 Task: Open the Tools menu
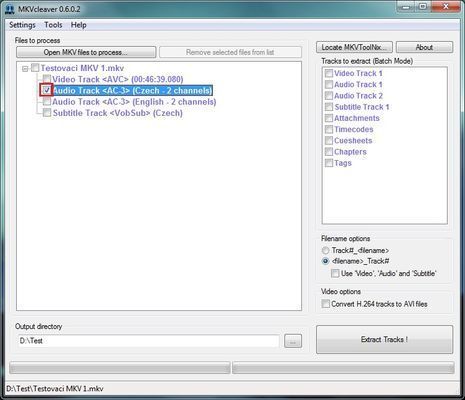(53, 25)
